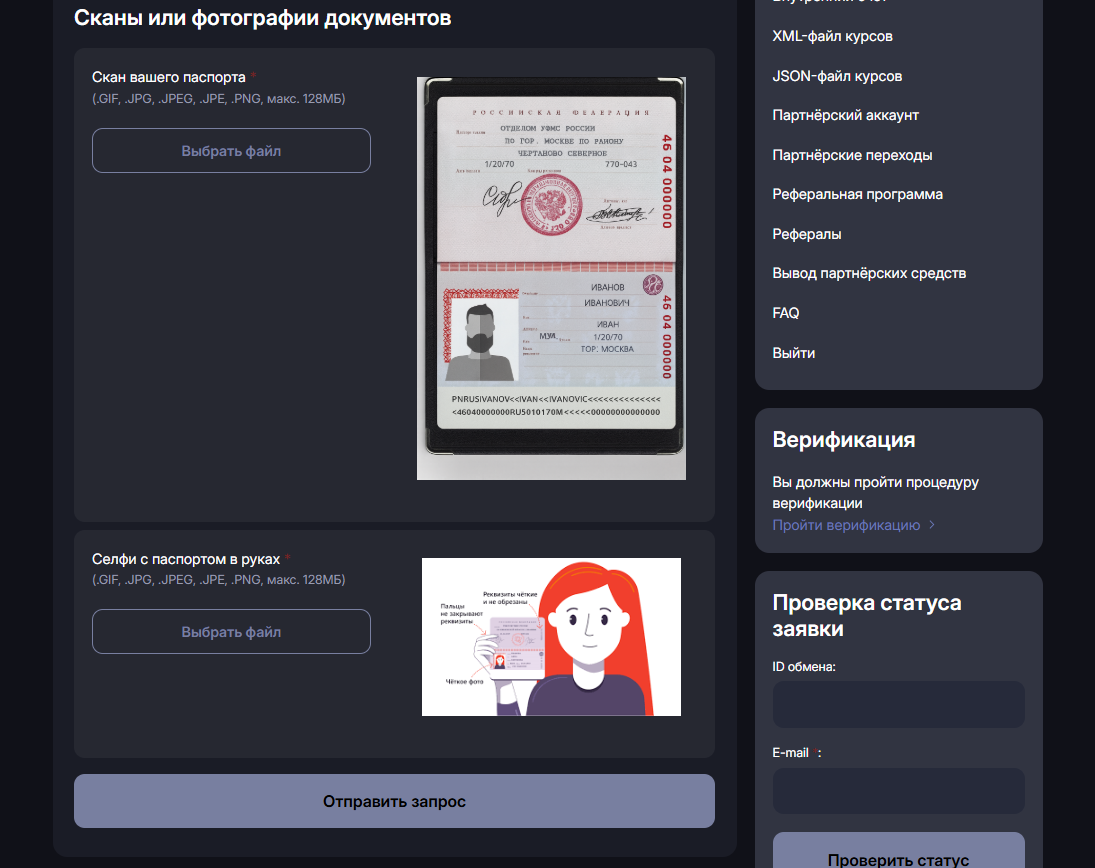
Task: Click into the E-mail input field
Action: (x=898, y=791)
